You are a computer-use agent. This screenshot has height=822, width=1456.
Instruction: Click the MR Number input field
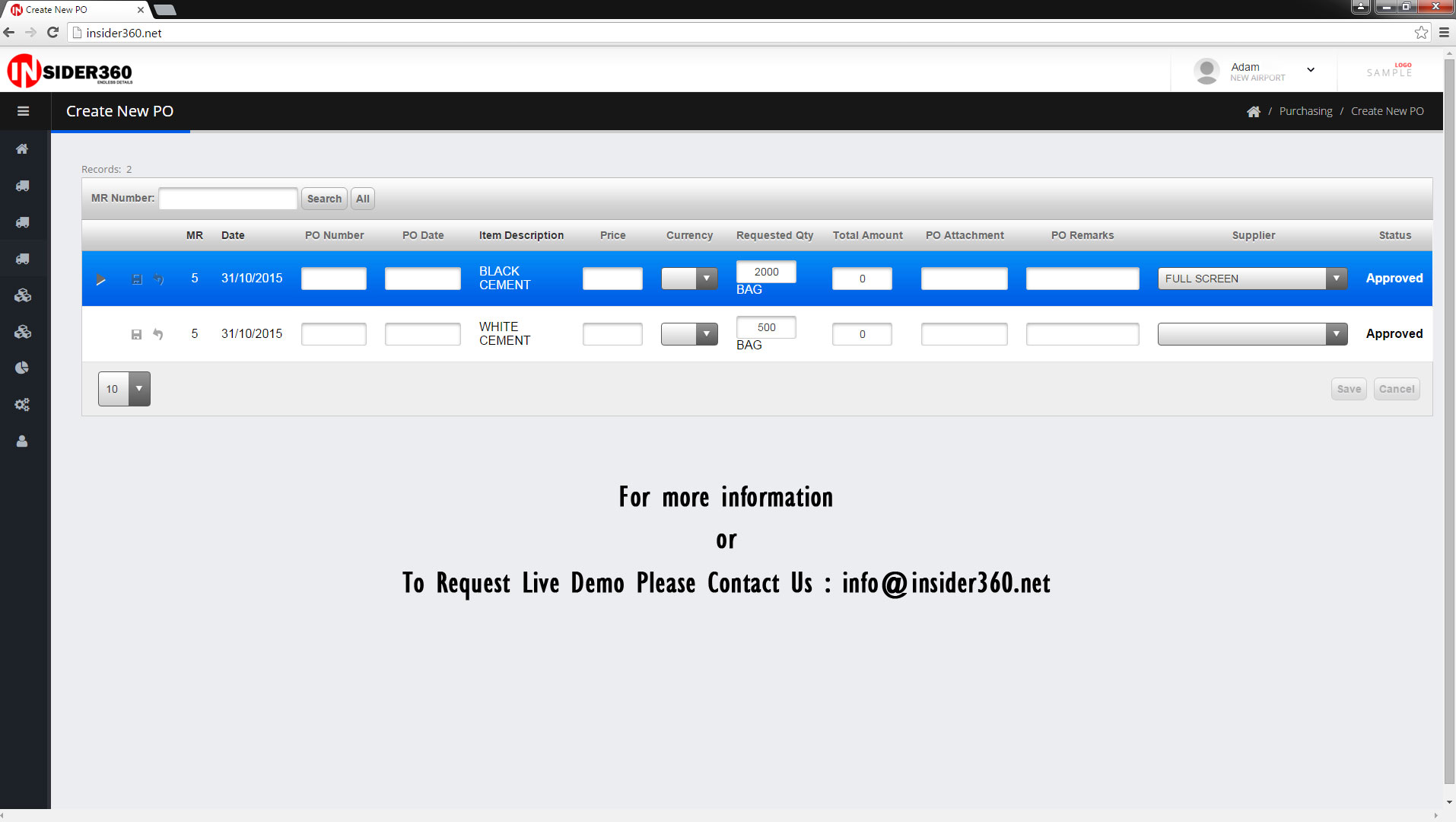coord(228,199)
